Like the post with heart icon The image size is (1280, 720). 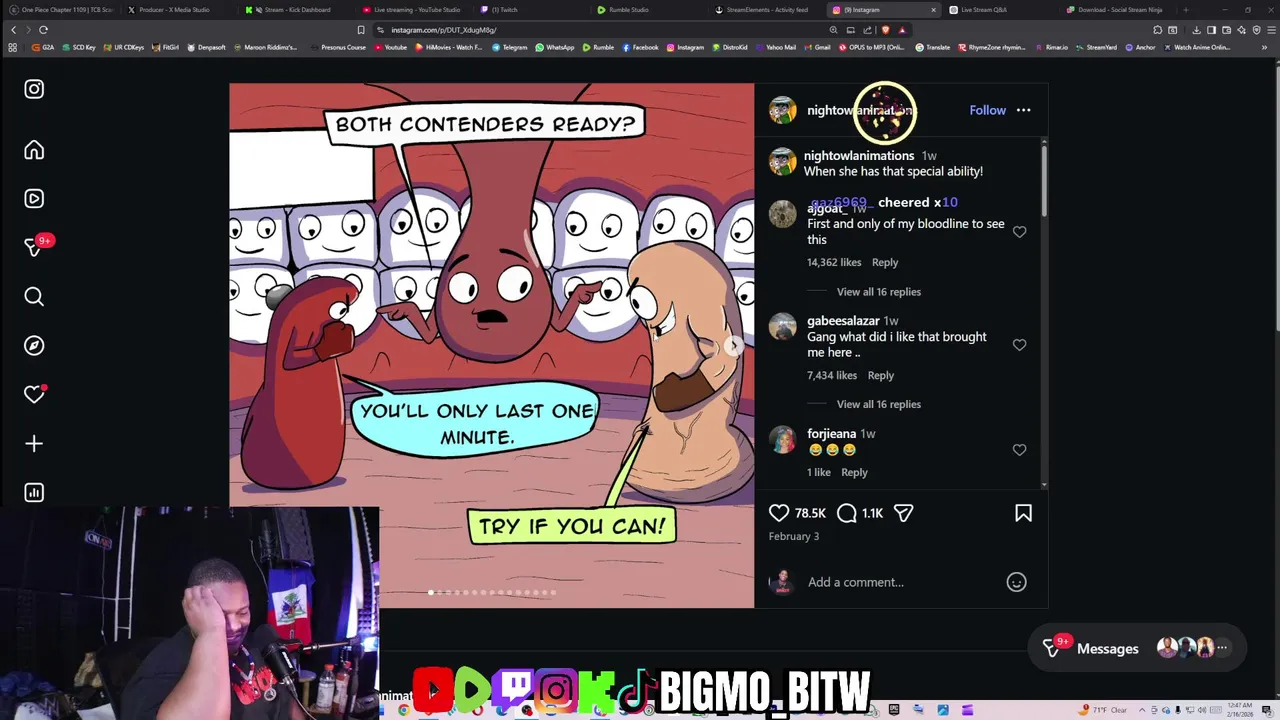coord(779,513)
